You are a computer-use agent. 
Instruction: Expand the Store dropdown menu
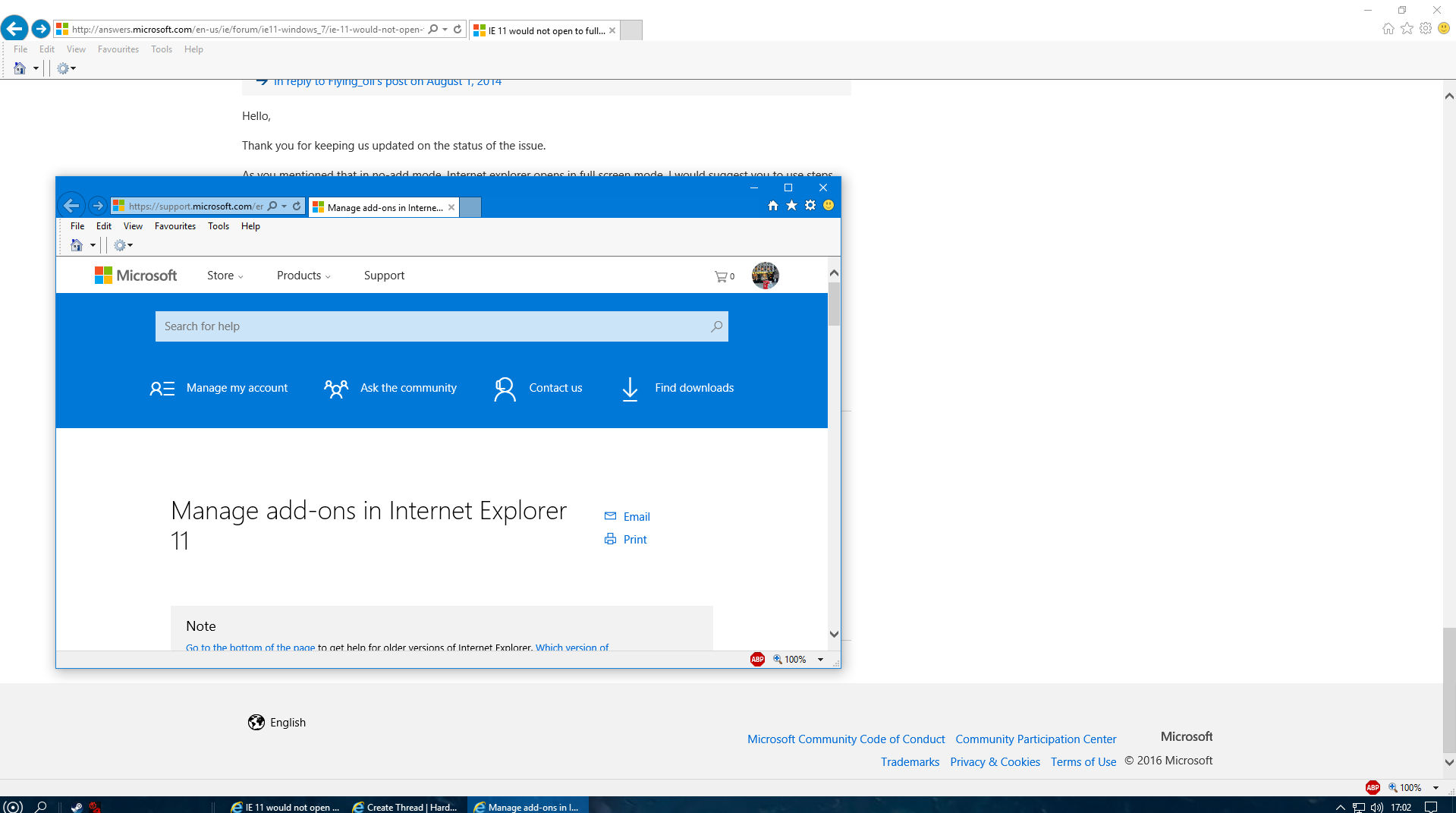(x=225, y=276)
